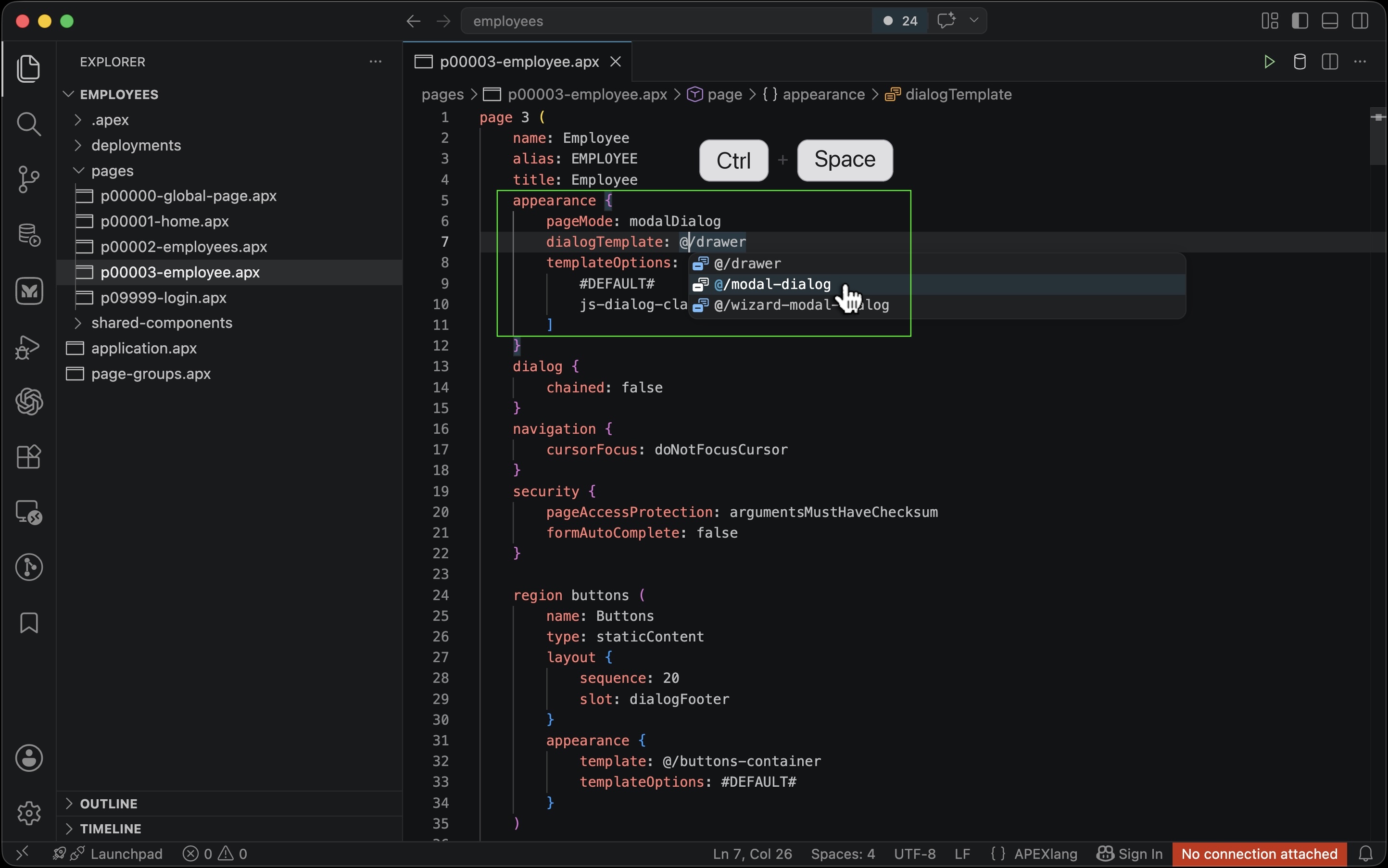Open editor More Actions ellipsis
1388x868 pixels.
[x=1360, y=62]
